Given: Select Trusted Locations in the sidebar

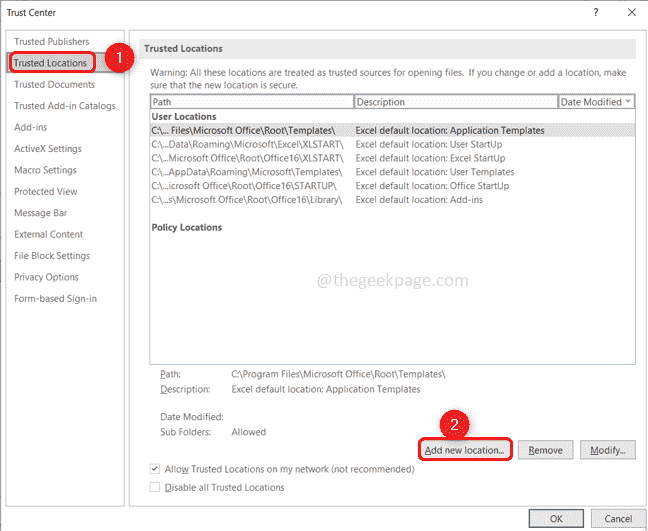Looking at the screenshot, I should click(x=50, y=63).
